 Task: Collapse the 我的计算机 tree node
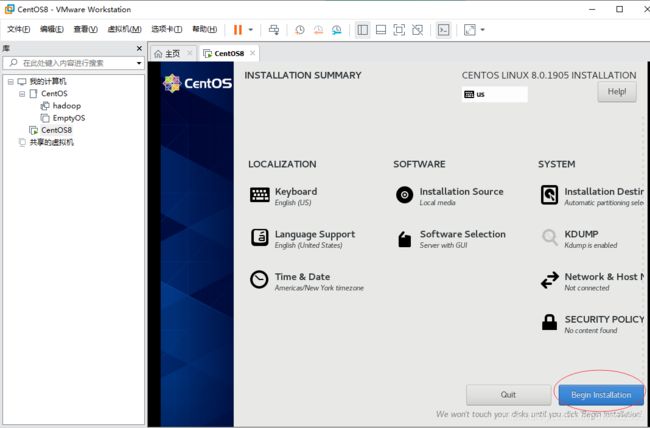tap(10, 82)
